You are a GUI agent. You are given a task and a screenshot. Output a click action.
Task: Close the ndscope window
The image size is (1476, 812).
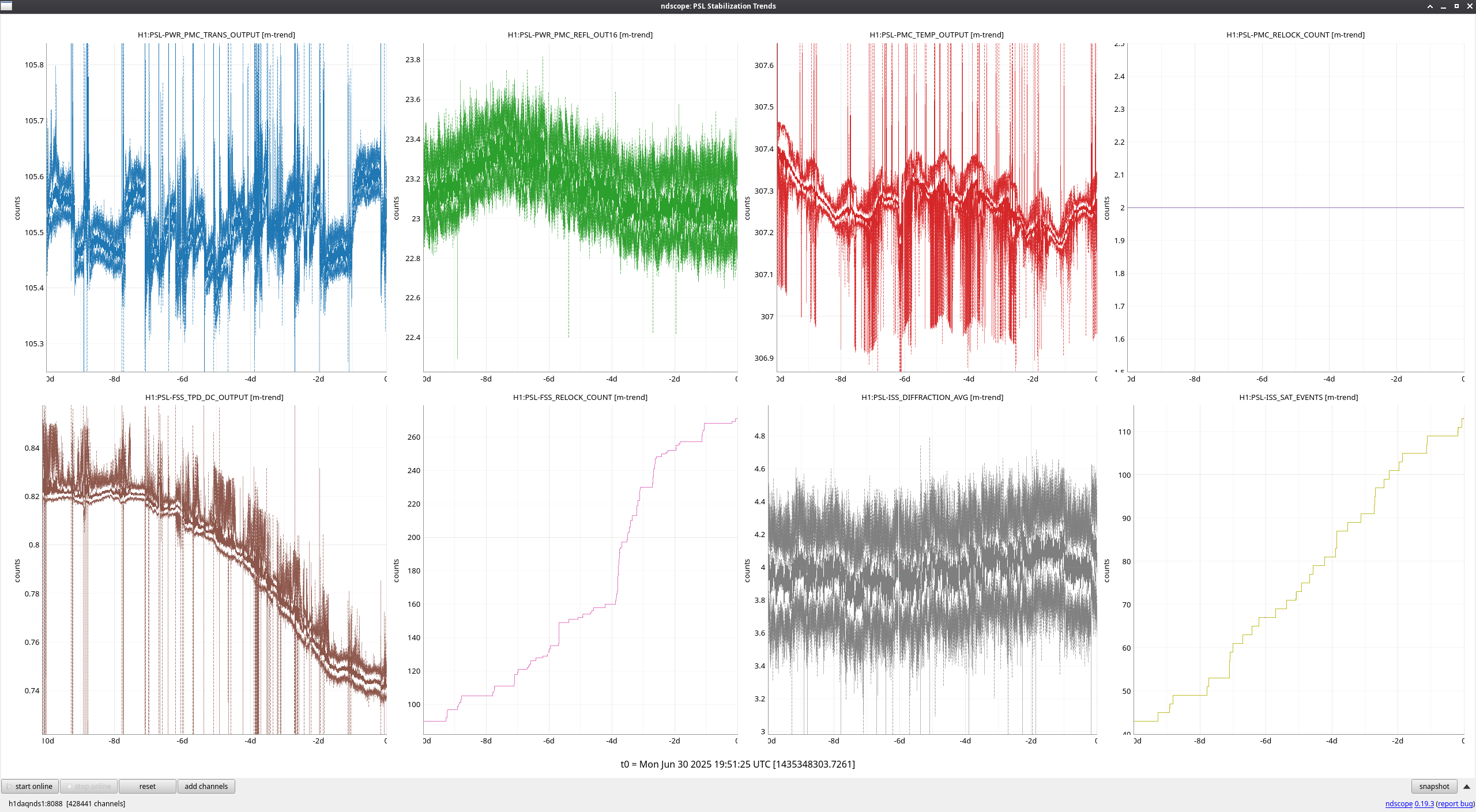(1470, 6)
